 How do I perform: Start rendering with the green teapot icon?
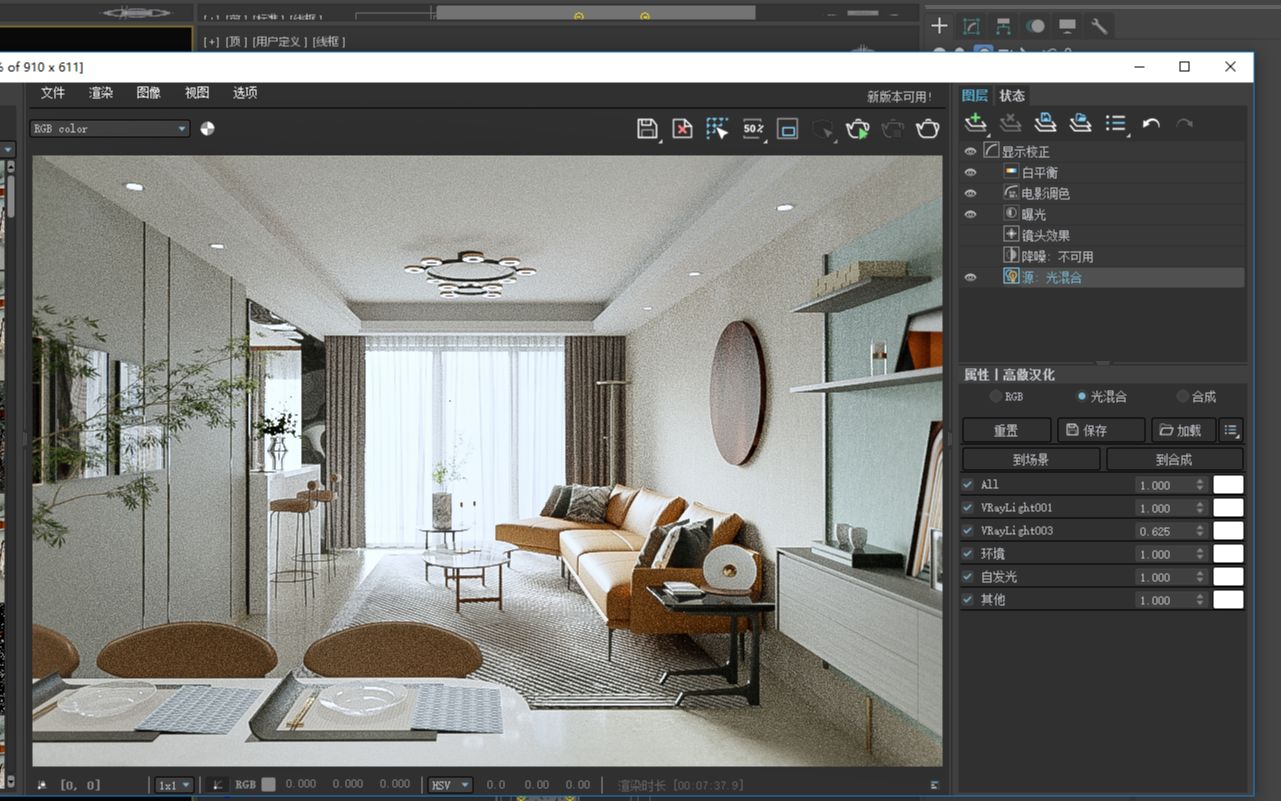pos(857,128)
